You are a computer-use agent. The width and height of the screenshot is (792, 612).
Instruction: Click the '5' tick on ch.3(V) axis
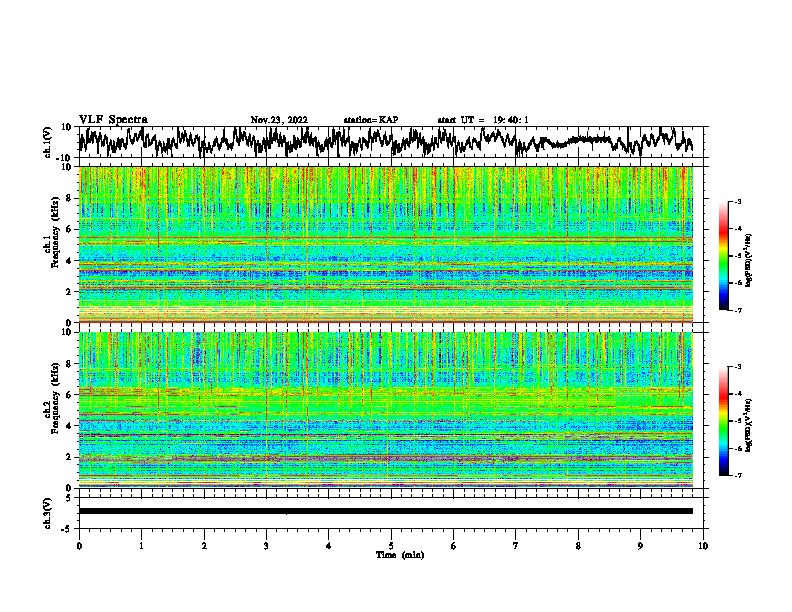[70, 497]
